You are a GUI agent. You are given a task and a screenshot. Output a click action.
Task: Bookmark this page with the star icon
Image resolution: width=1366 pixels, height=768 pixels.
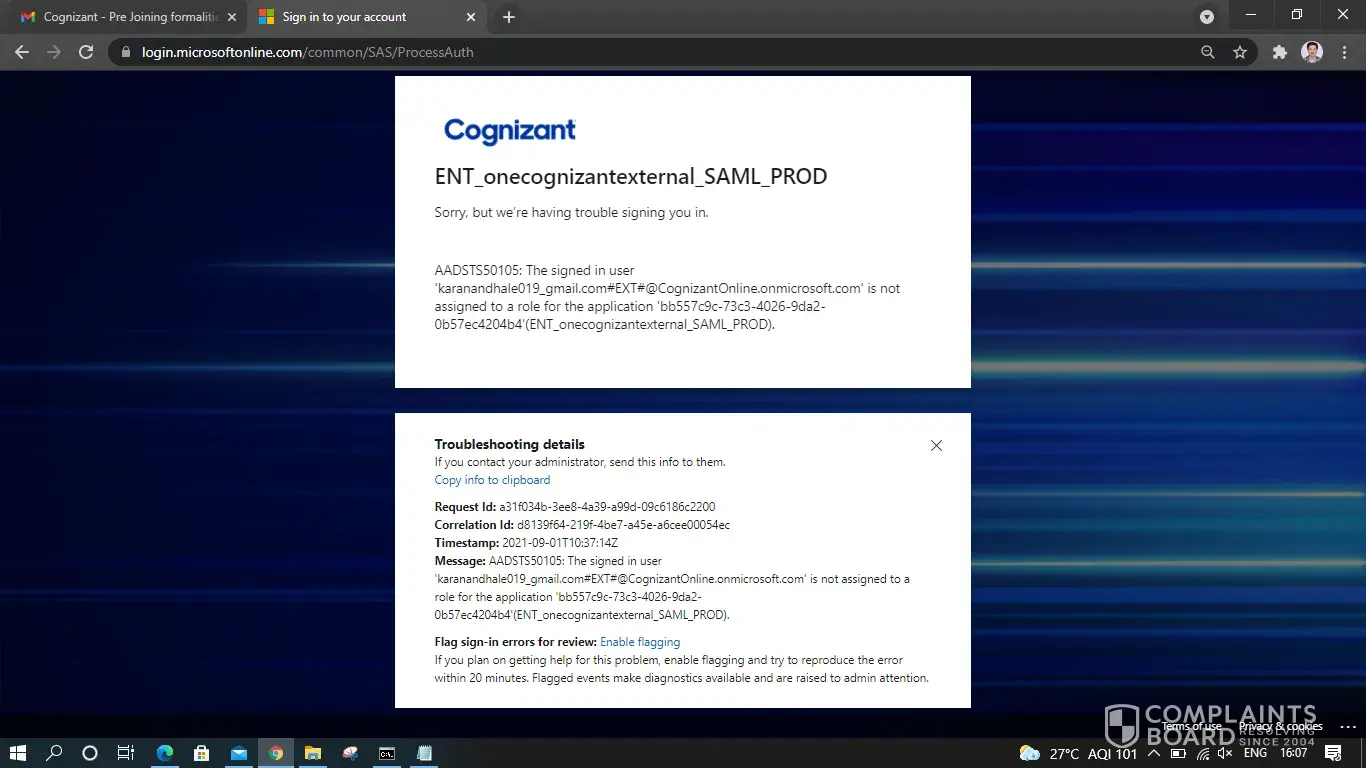(x=1240, y=52)
